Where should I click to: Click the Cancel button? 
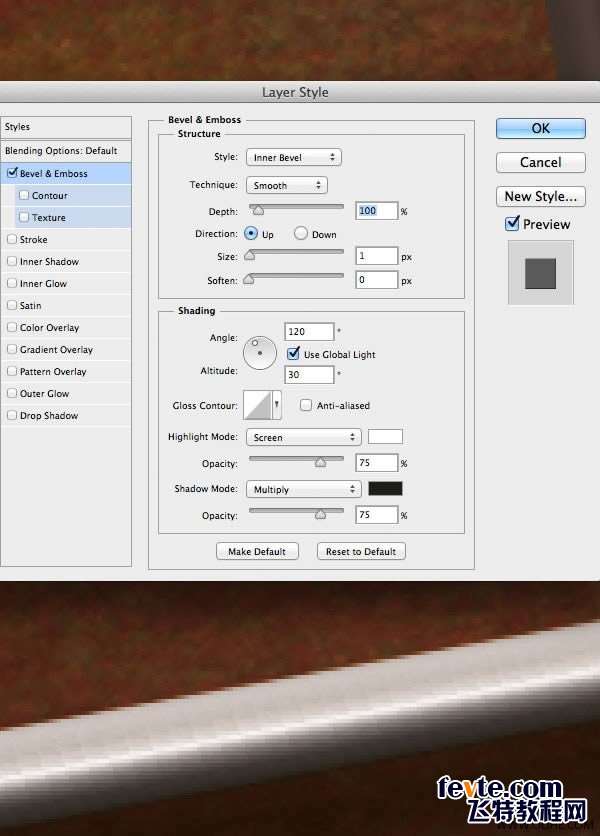coord(541,162)
